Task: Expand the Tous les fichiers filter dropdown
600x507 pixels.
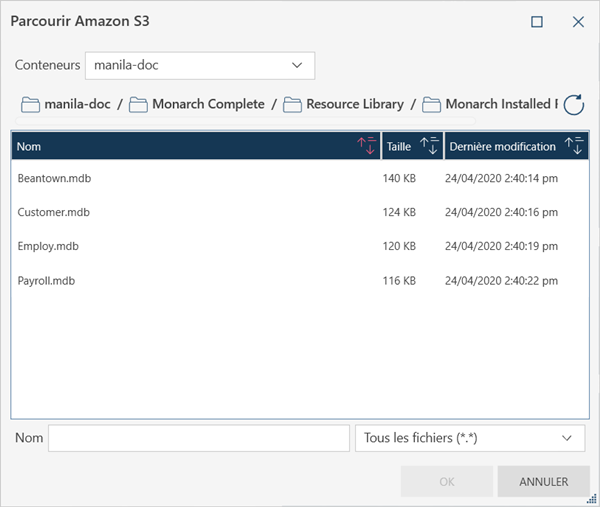Action: tap(470, 438)
